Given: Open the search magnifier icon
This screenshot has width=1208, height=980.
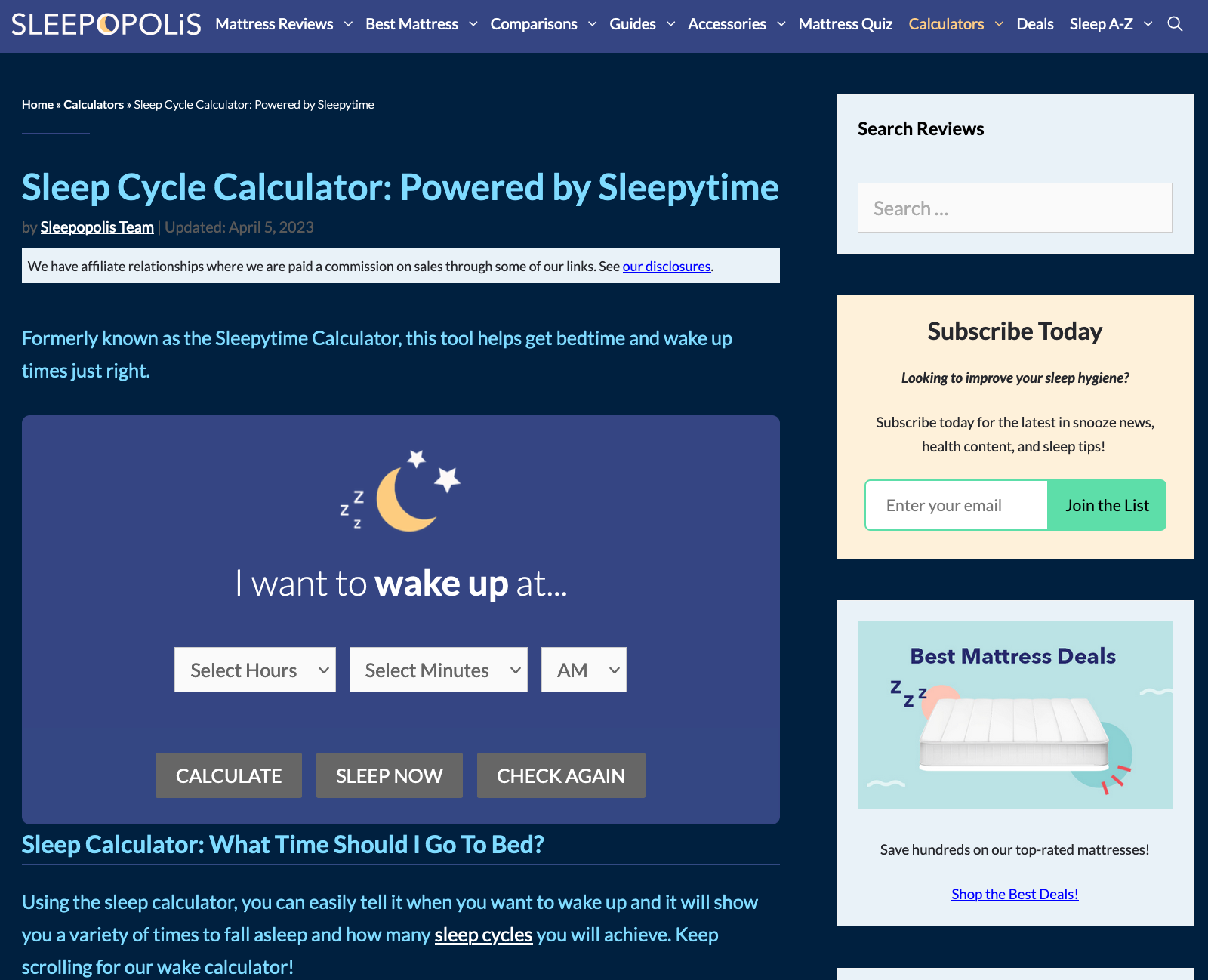Looking at the screenshot, I should [1175, 23].
